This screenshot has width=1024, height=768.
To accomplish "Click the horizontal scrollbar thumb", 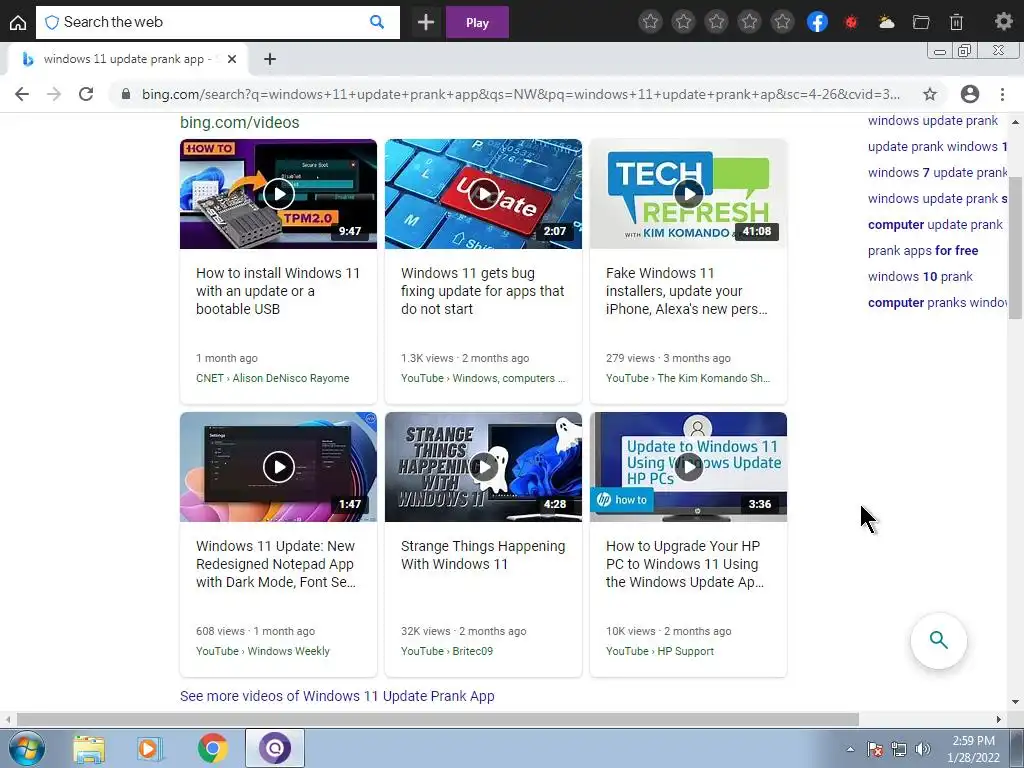I will [438, 719].
